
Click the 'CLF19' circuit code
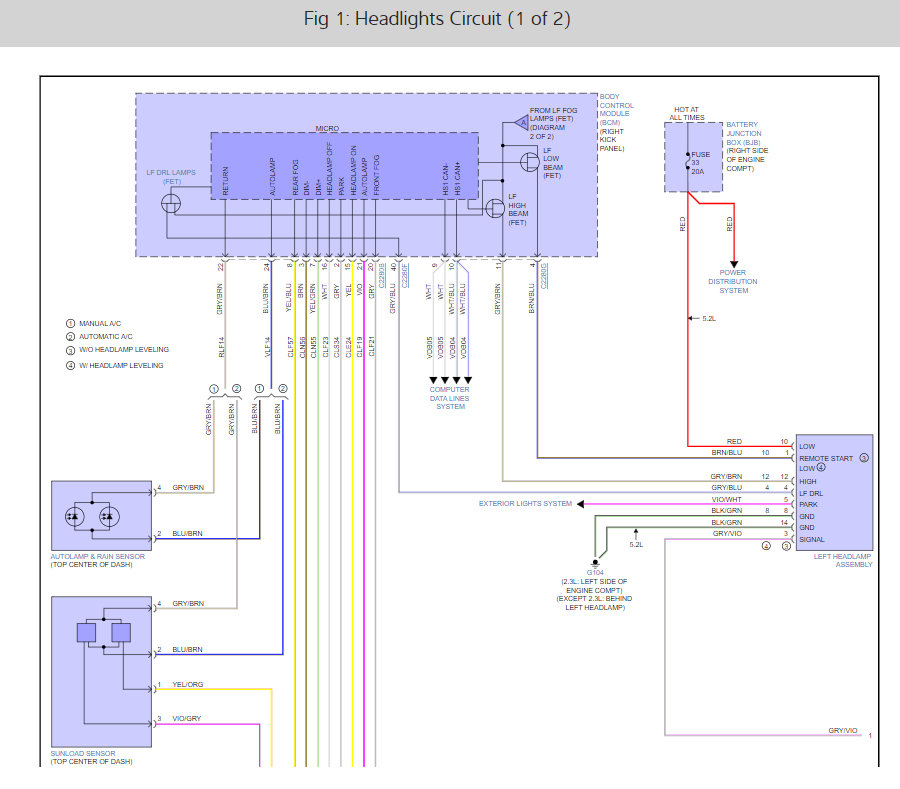pyautogui.click(x=360, y=347)
